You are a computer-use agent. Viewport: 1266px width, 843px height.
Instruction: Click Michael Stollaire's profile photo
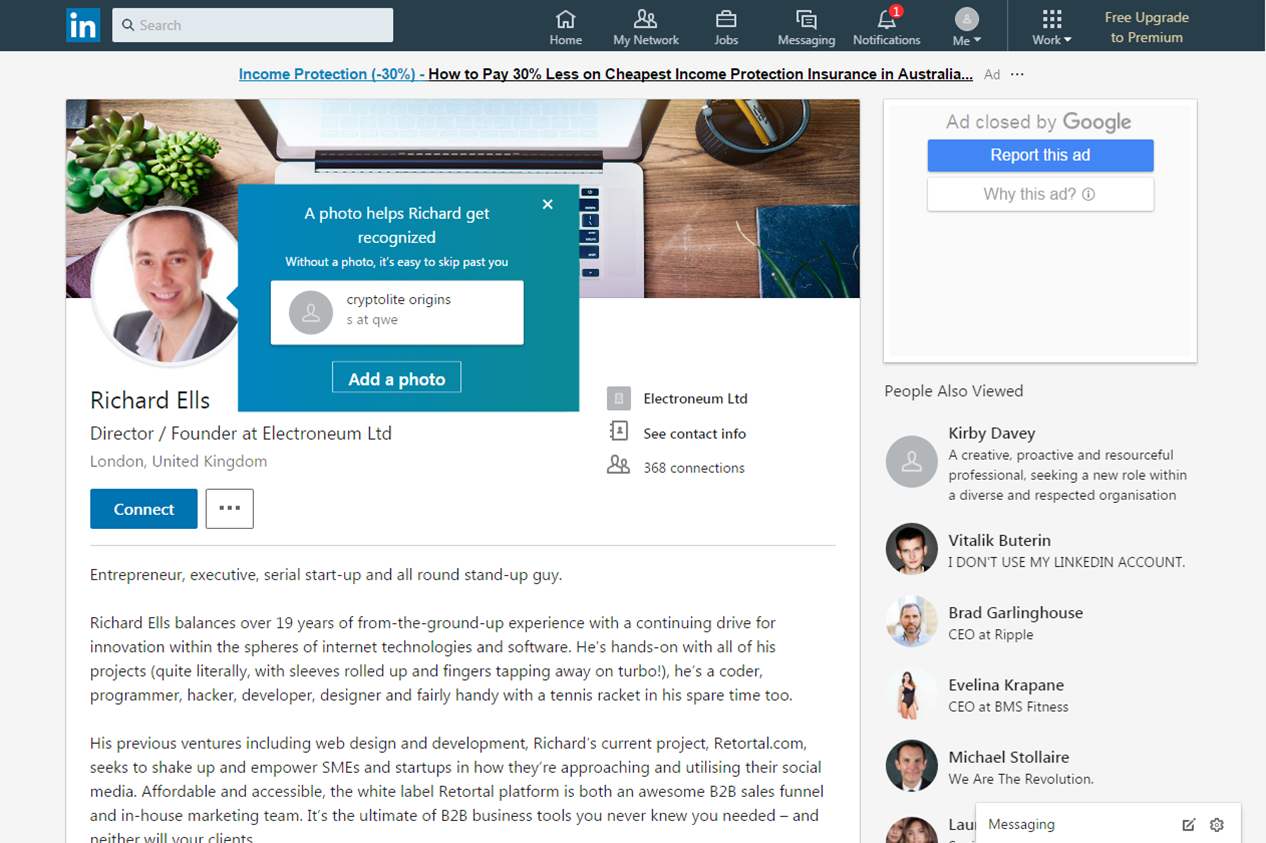tap(912, 765)
